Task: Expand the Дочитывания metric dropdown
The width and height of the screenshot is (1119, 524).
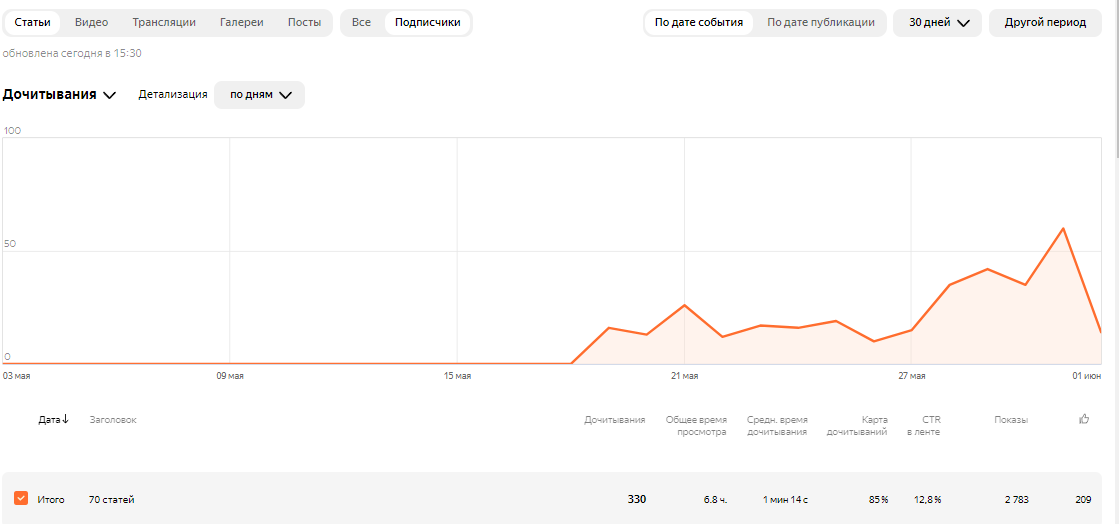Action: [x=59, y=95]
